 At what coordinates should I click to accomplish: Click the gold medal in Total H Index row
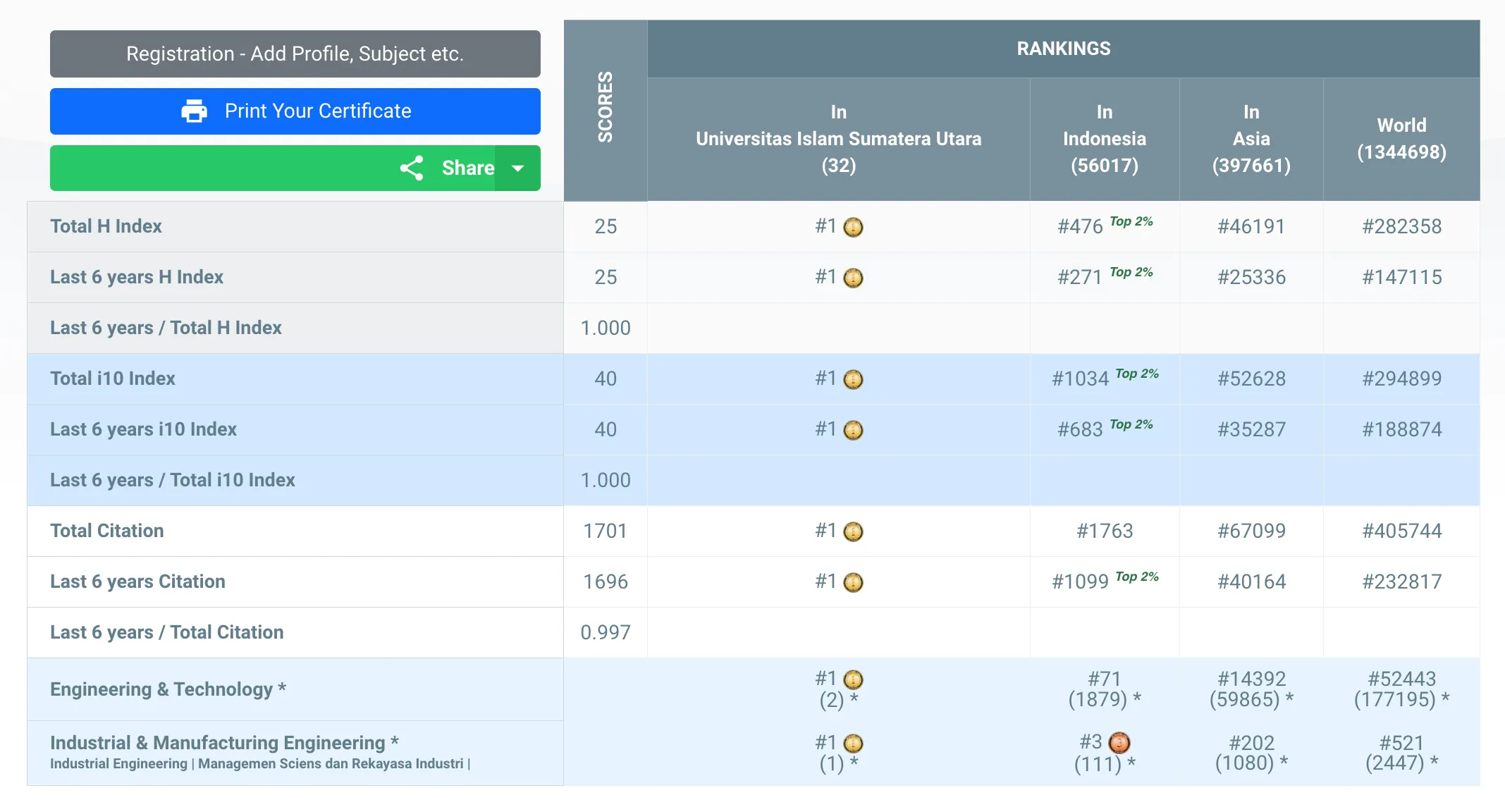click(x=853, y=227)
